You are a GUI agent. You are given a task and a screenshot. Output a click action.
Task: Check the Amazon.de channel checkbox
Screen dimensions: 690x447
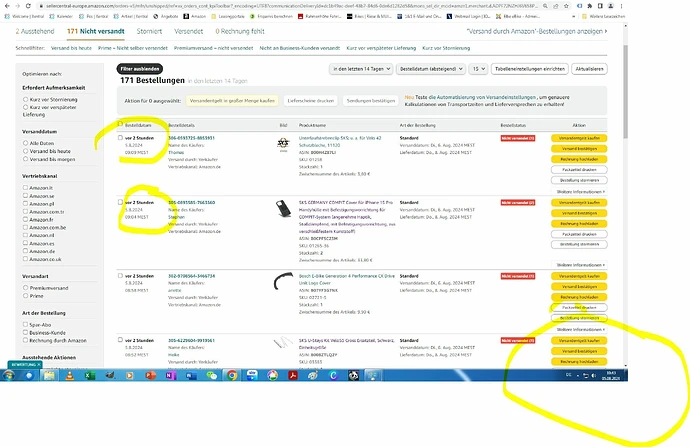pyautogui.click(x=26, y=251)
